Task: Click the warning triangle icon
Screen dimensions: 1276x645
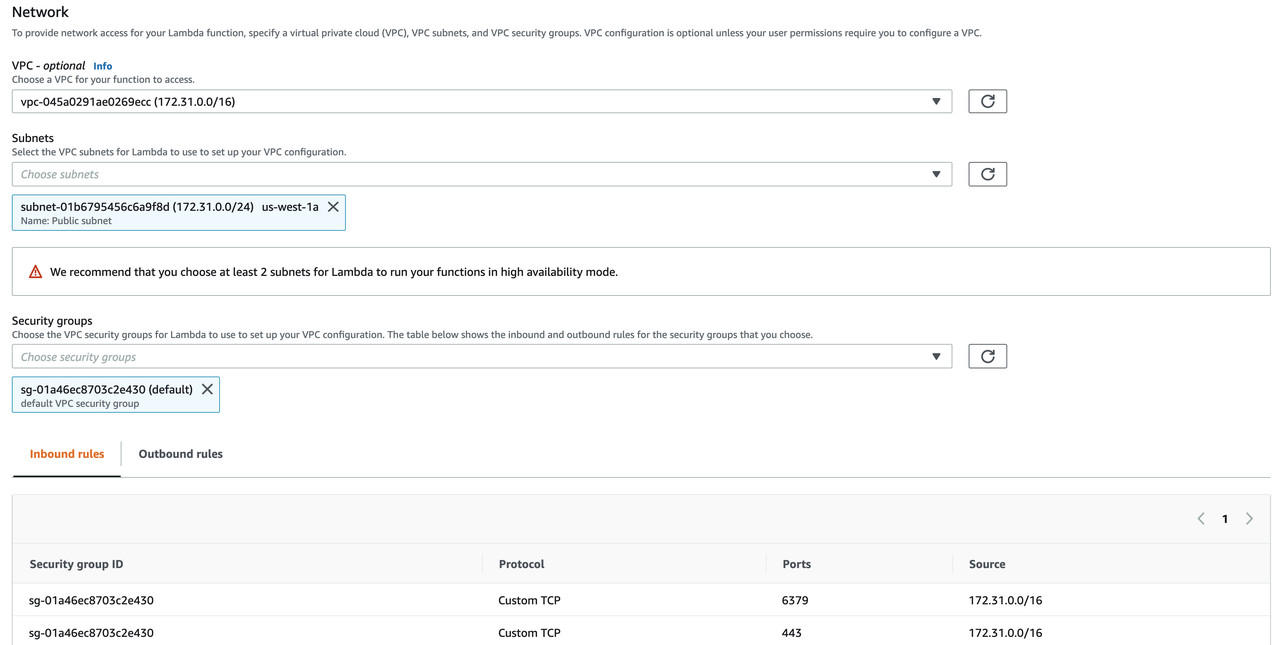Action: 35,270
